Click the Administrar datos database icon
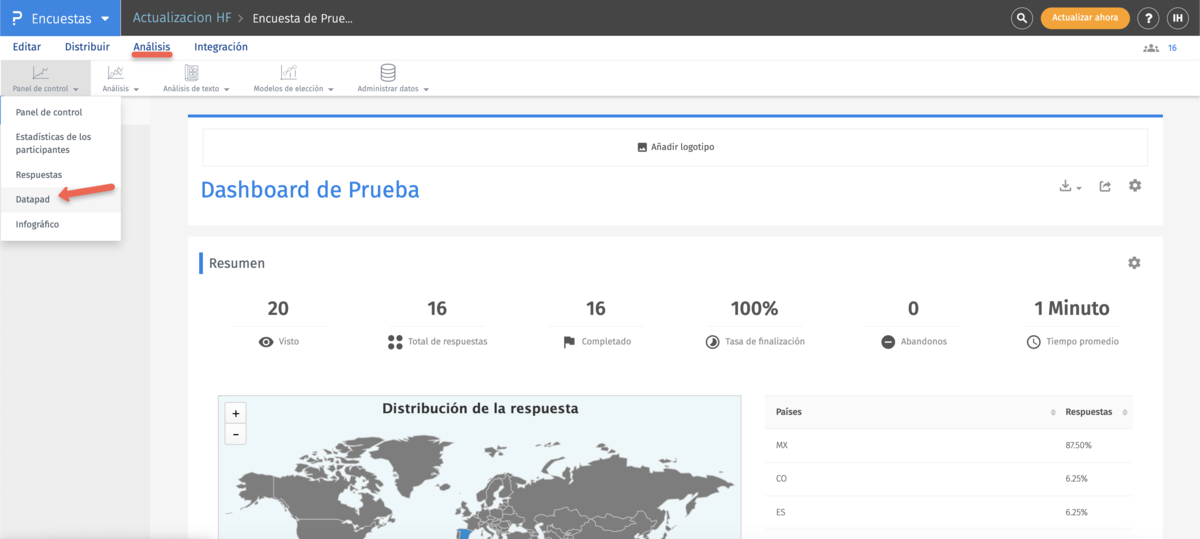This screenshot has width=1200, height=539. pyautogui.click(x=388, y=73)
